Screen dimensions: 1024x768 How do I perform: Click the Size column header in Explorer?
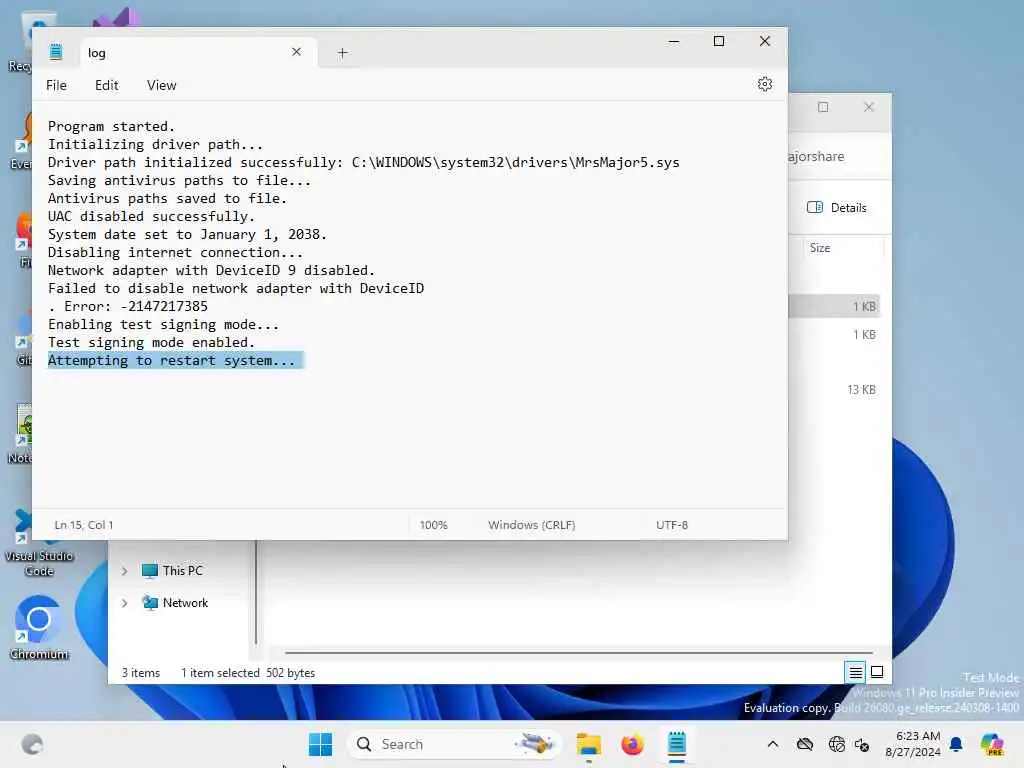pos(820,248)
